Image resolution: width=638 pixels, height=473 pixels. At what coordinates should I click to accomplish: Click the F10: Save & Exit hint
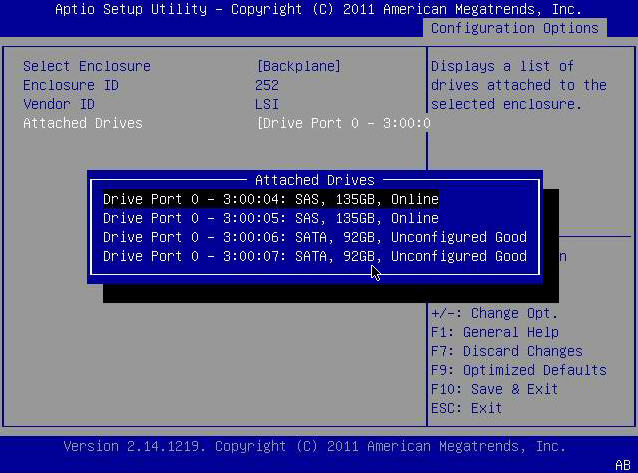pyautogui.click(x=494, y=389)
